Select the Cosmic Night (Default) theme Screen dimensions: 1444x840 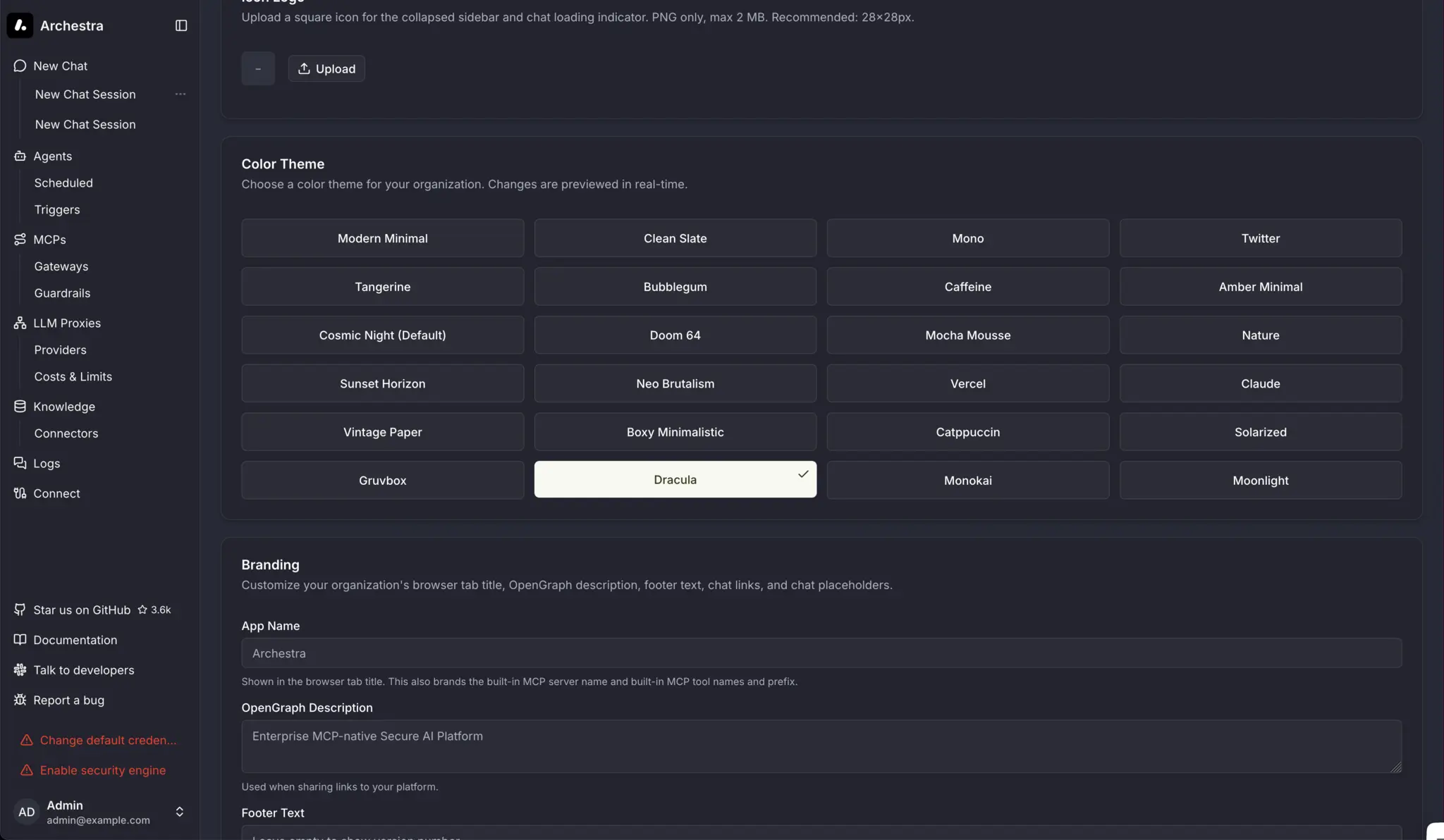(x=382, y=335)
